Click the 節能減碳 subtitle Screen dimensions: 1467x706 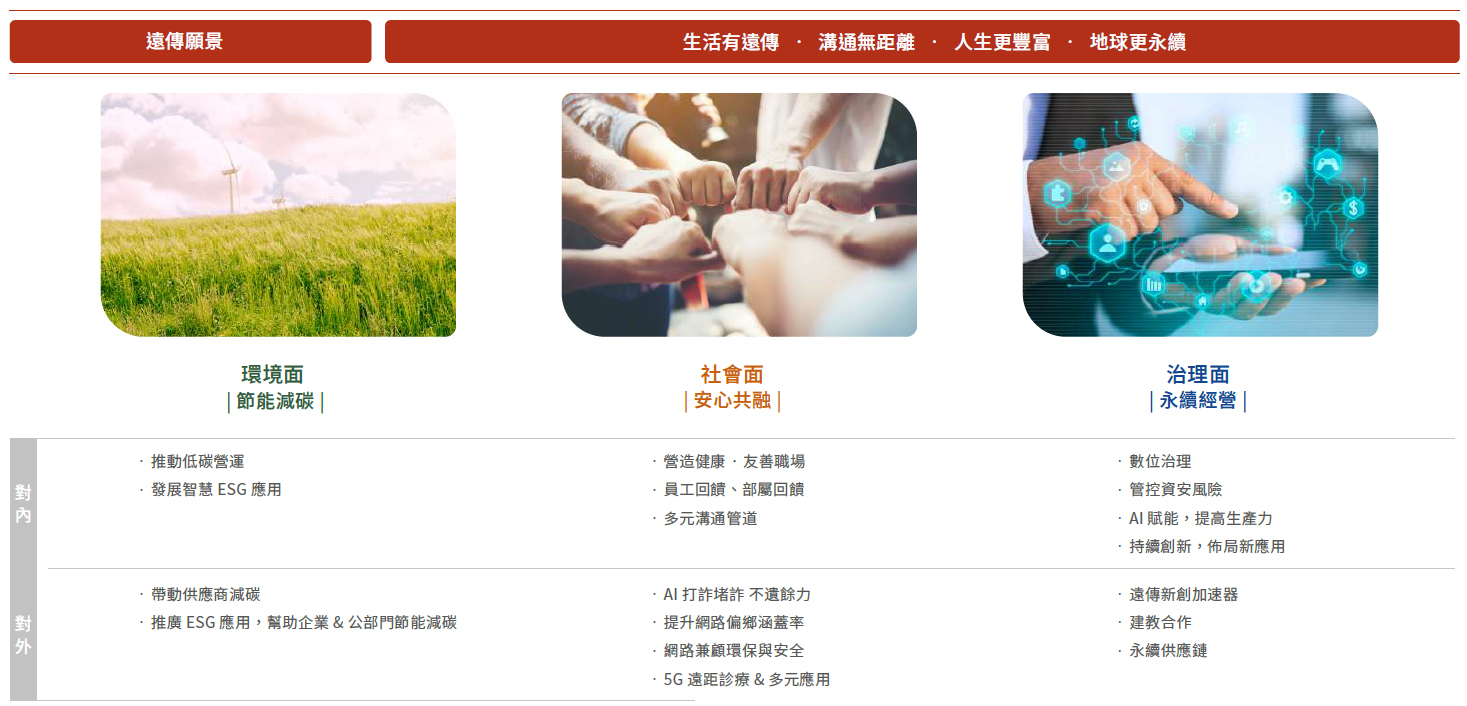tap(275, 402)
